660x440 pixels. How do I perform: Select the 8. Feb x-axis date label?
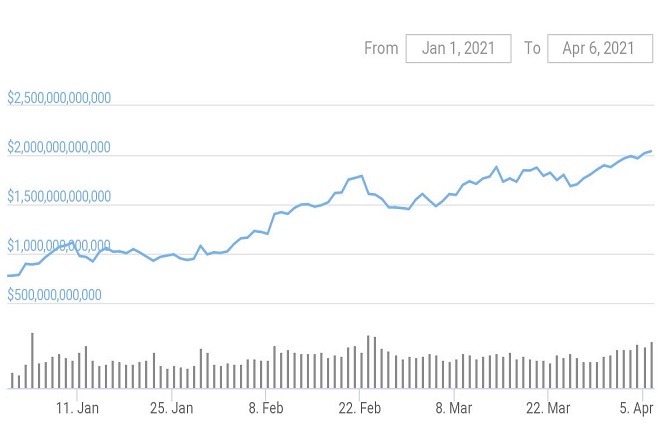[266, 408]
